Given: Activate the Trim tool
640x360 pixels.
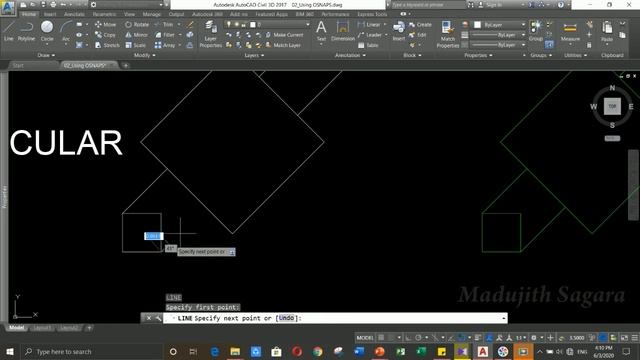Looking at the screenshot, I should [x=164, y=24].
